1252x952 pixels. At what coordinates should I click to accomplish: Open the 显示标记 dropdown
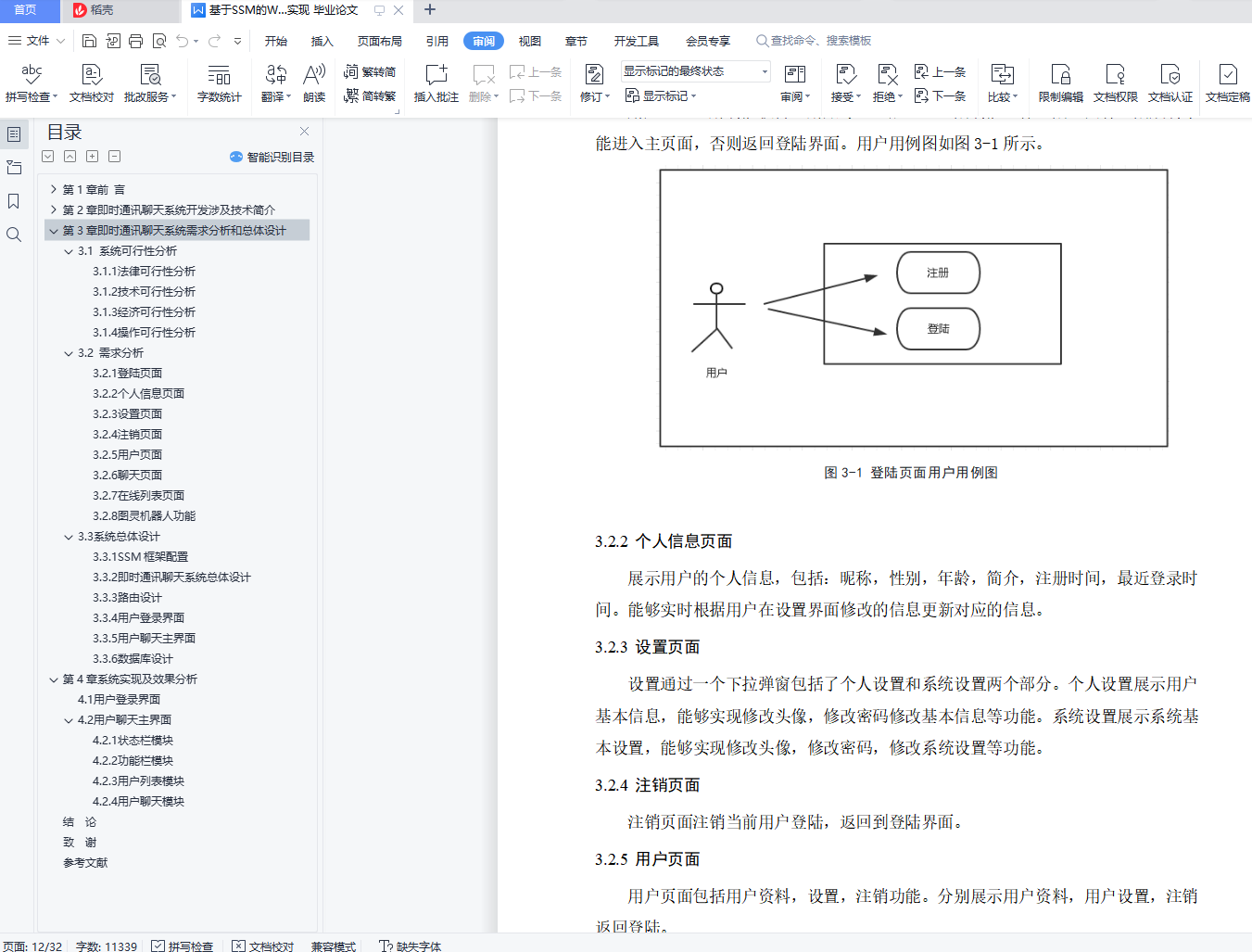pyautogui.click(x=660, y=95)
